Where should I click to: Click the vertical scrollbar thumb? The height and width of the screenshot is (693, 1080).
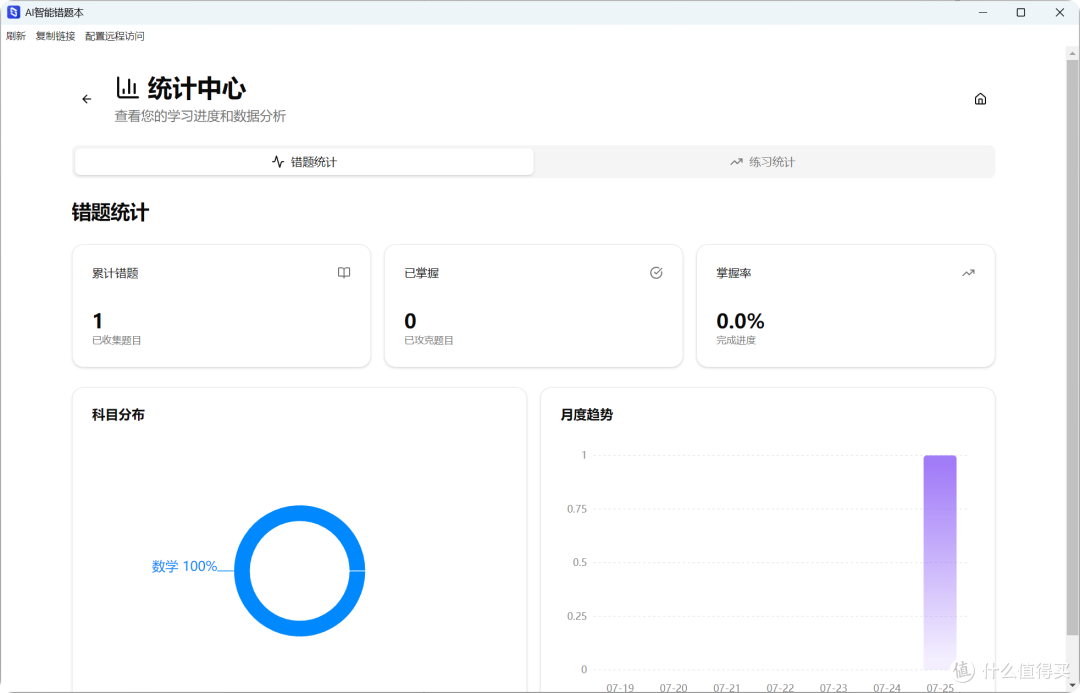[x=1072, y=346]
